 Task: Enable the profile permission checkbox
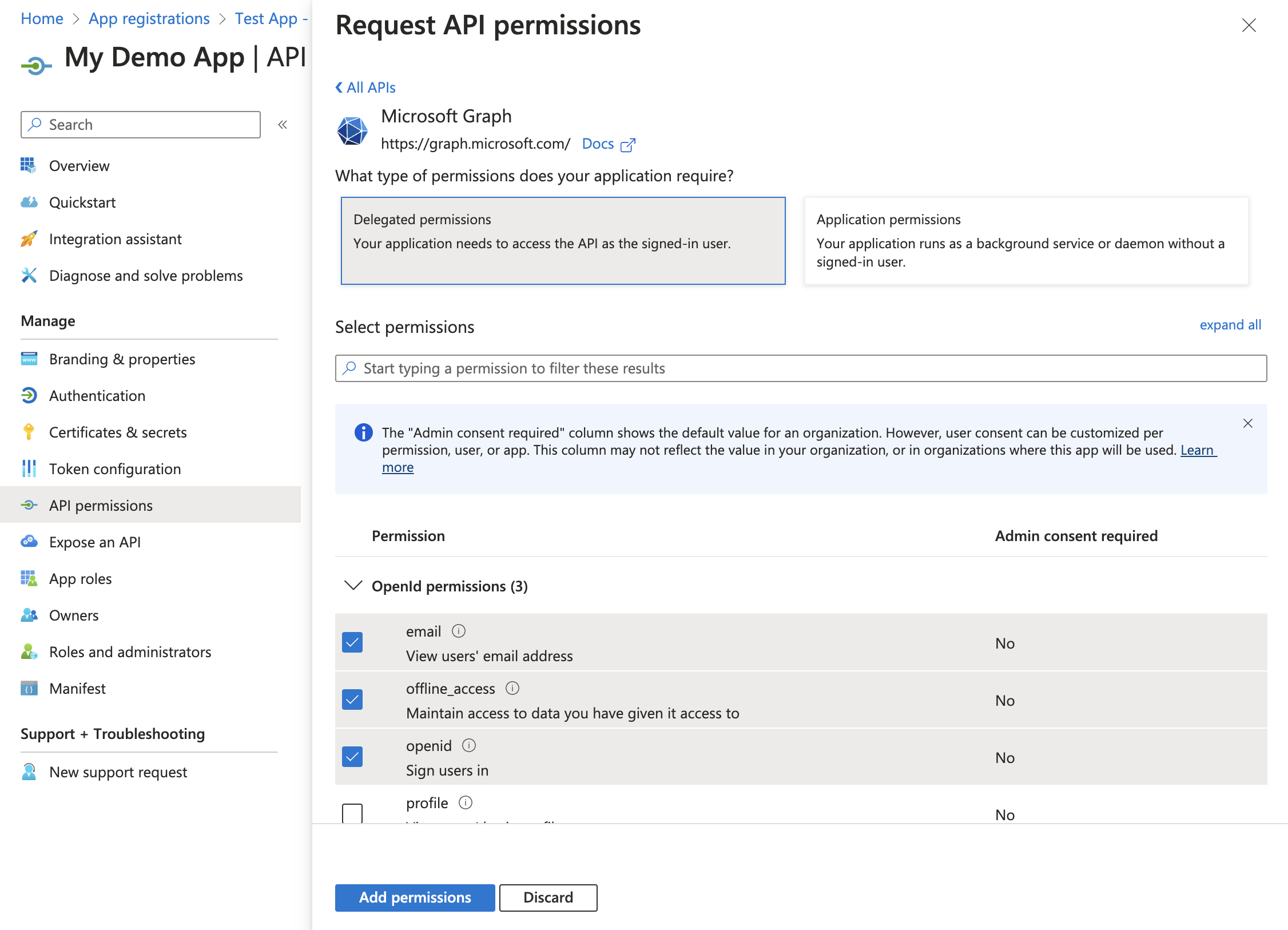tap(352, 812)
